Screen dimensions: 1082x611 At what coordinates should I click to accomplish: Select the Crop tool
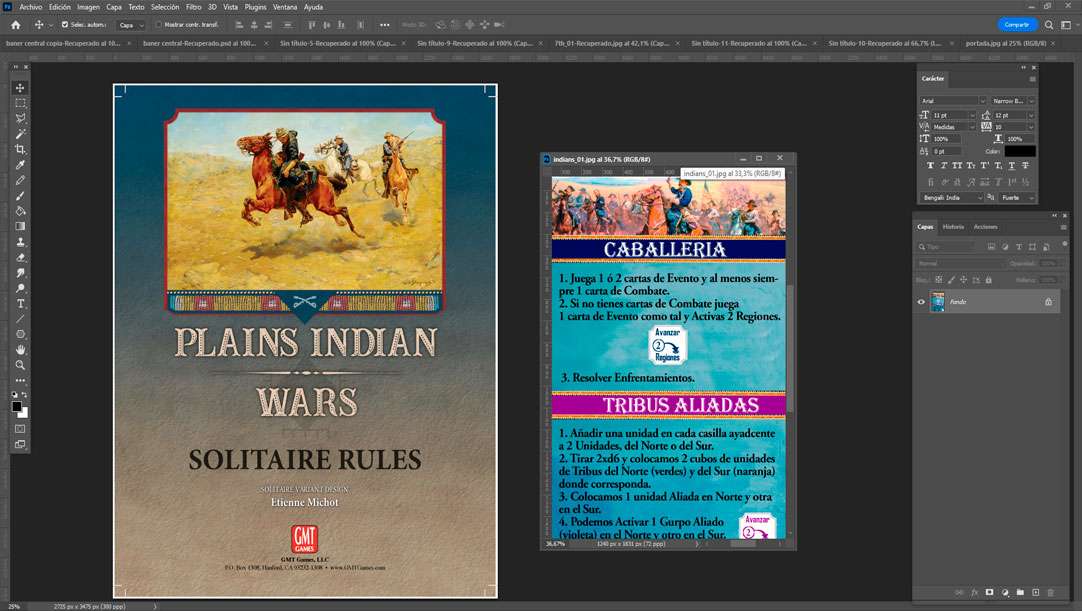pos(20,149)
